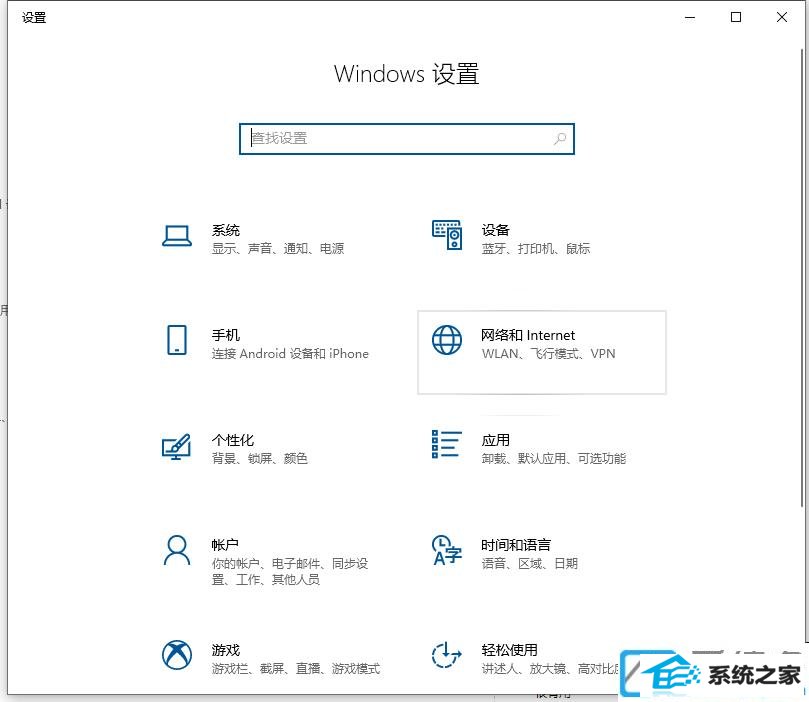809x702 pixels.
Task: Click the WLAN、飞行模式、VPN description
Action: click(x=548, y=354)
